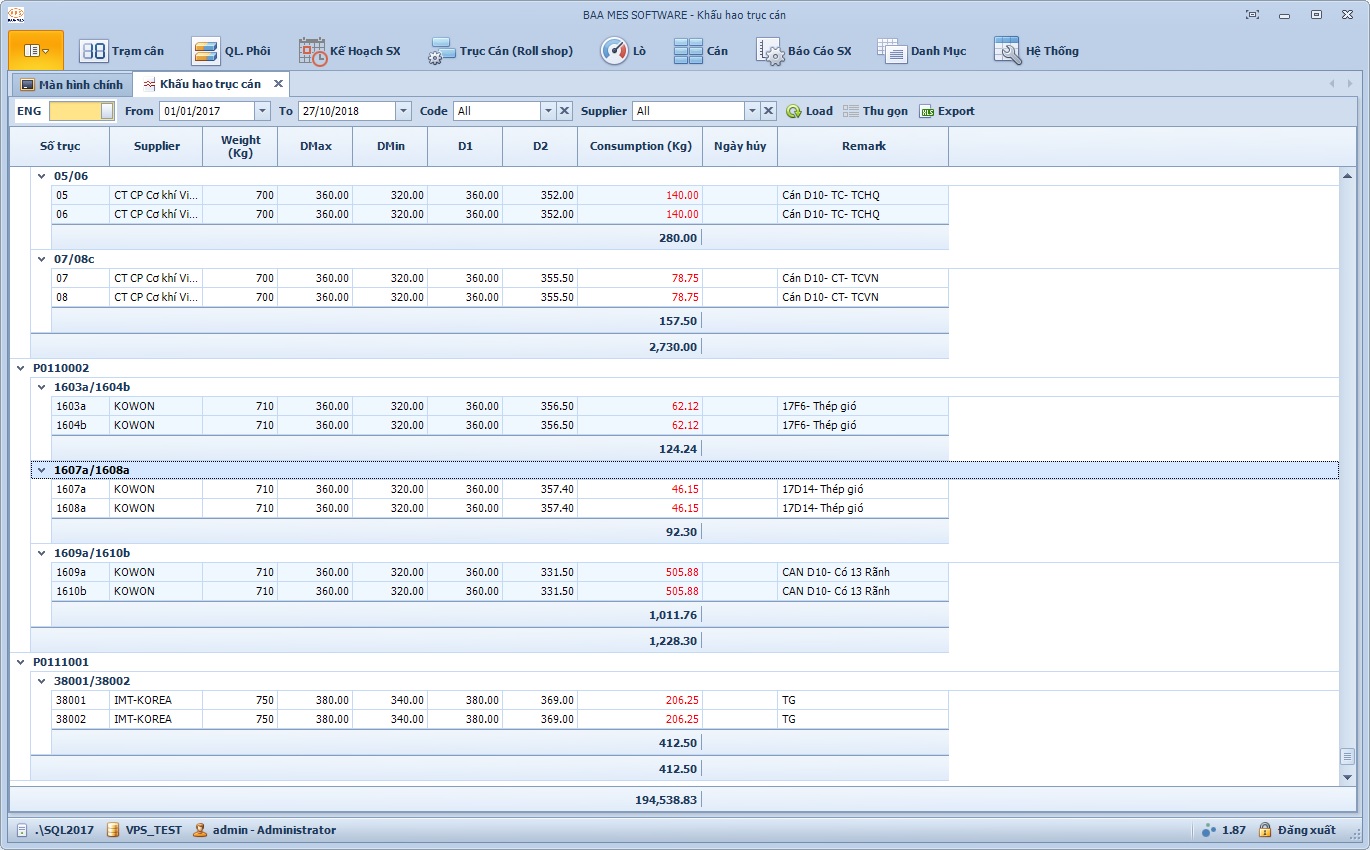1370x850 pixels.
Task: Open the Trạm cân weighing station module
Action: pos(122,51)
